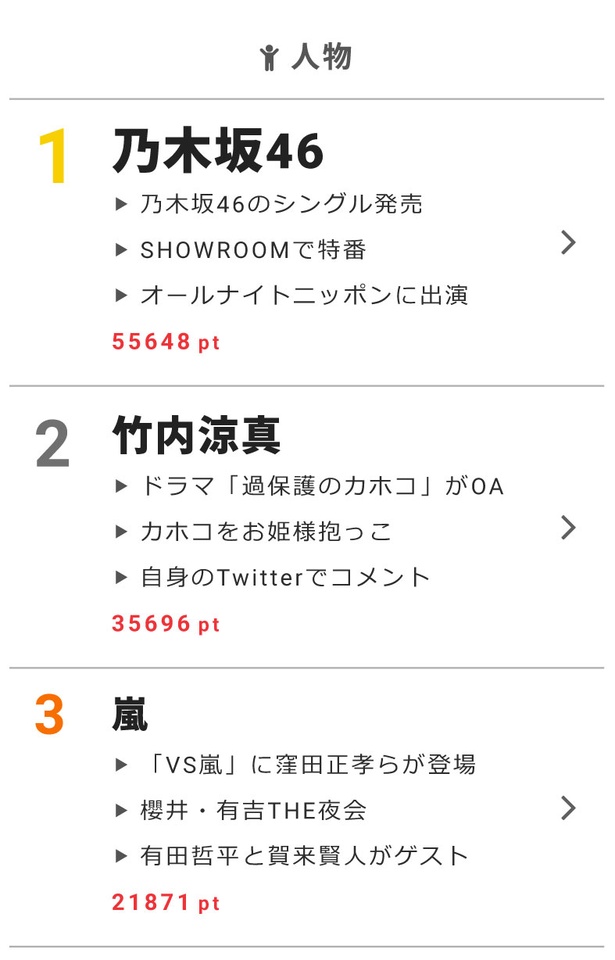Click the triangle bullet before カホコをお姫様抱っこ

(x=121, y=532)
